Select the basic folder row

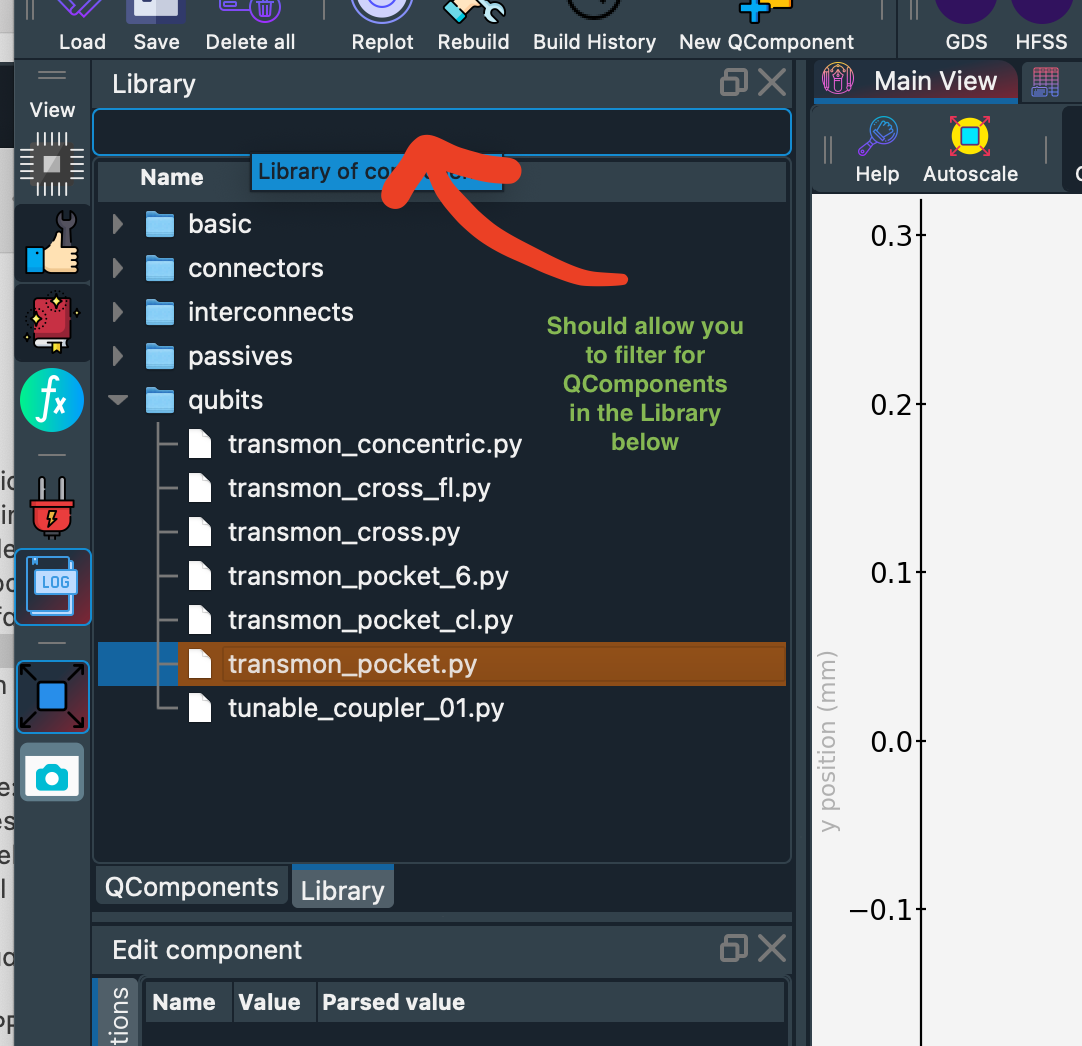click(x=442, y=224)
